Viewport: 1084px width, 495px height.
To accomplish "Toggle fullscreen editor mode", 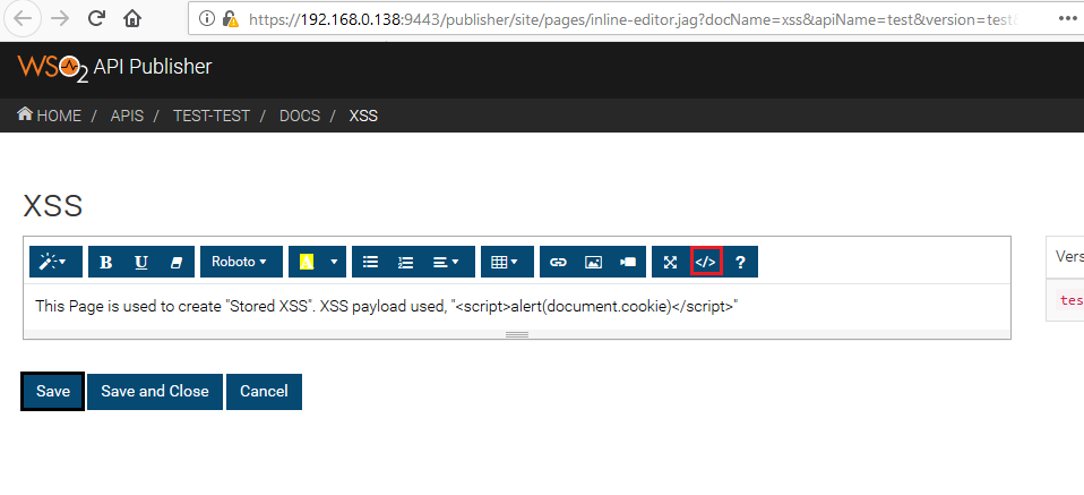I will [670, 262].
